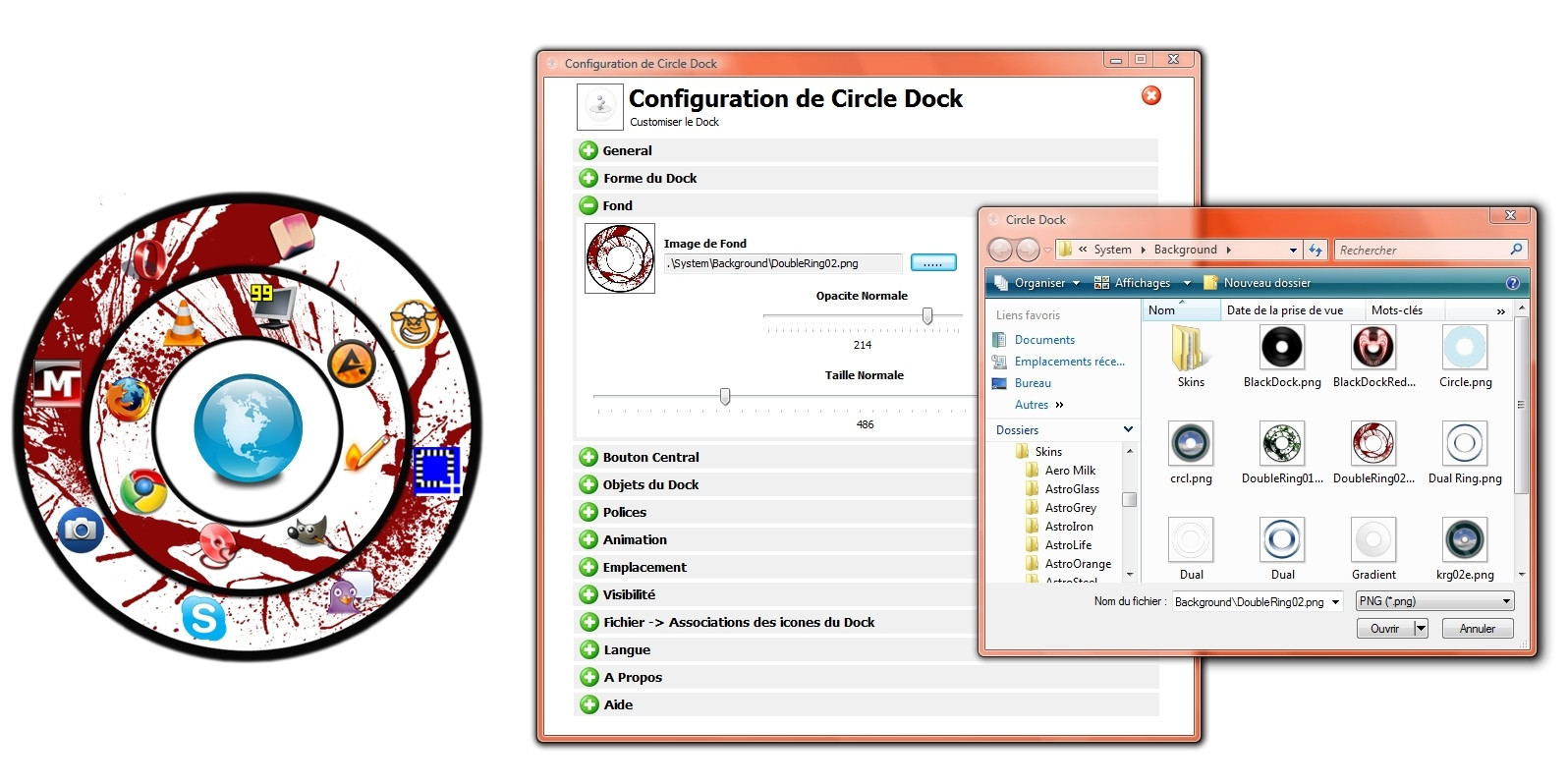Click the Annuler button
1568x784 pixels.
pos(1477,629)
